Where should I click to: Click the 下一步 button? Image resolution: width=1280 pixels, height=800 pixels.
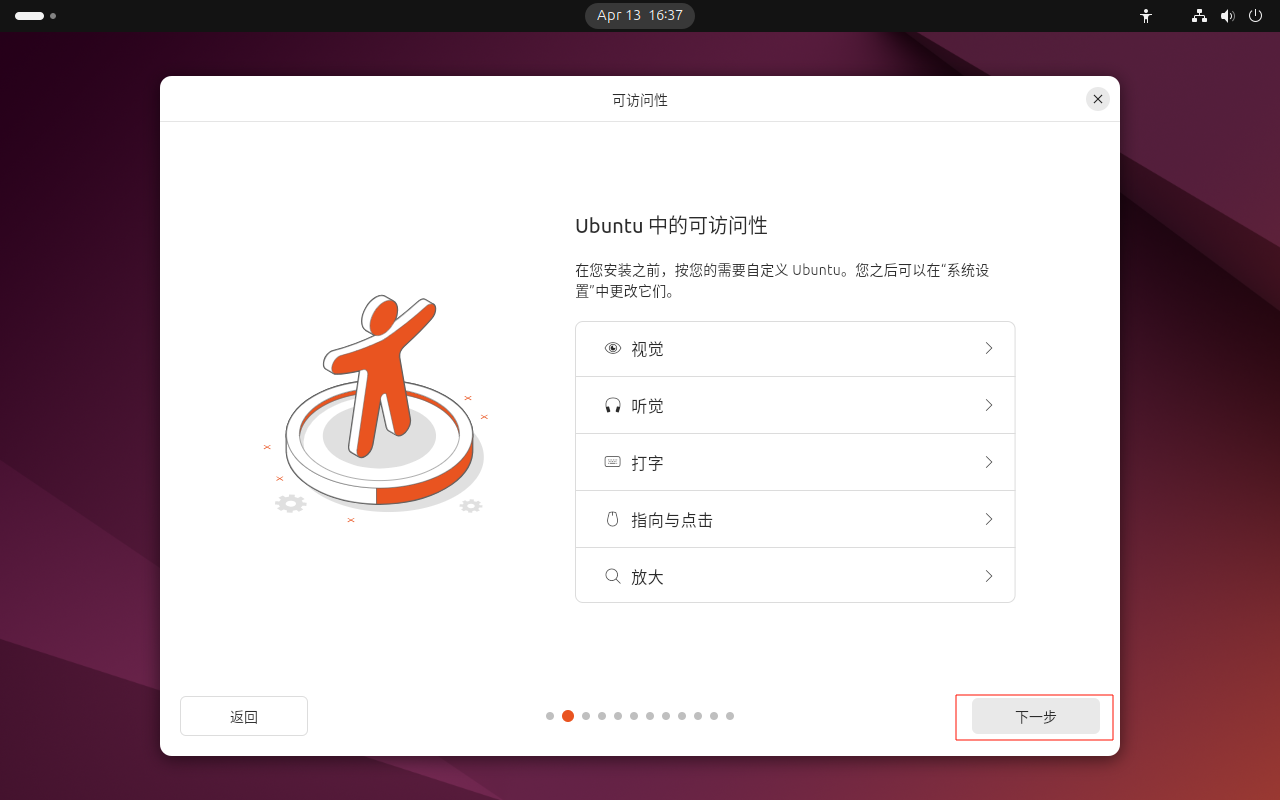pos(1036,716)
